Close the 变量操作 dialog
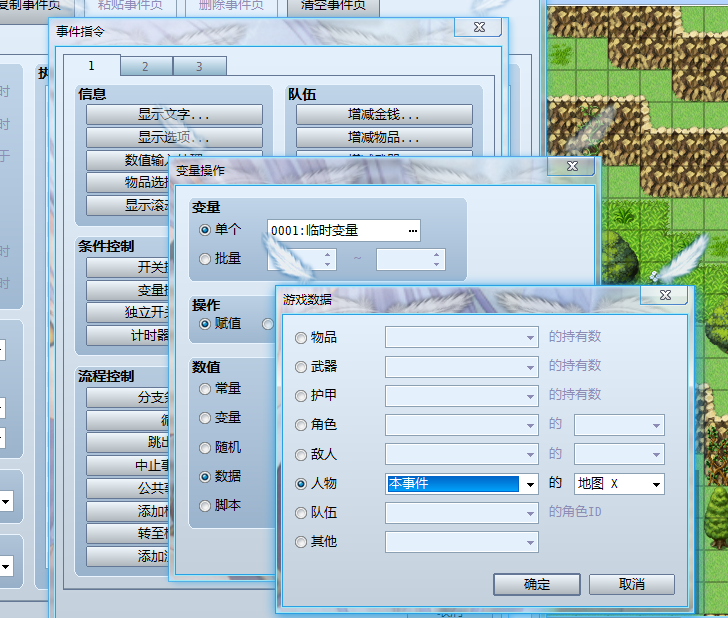728x618 pixels. [572, 166]
